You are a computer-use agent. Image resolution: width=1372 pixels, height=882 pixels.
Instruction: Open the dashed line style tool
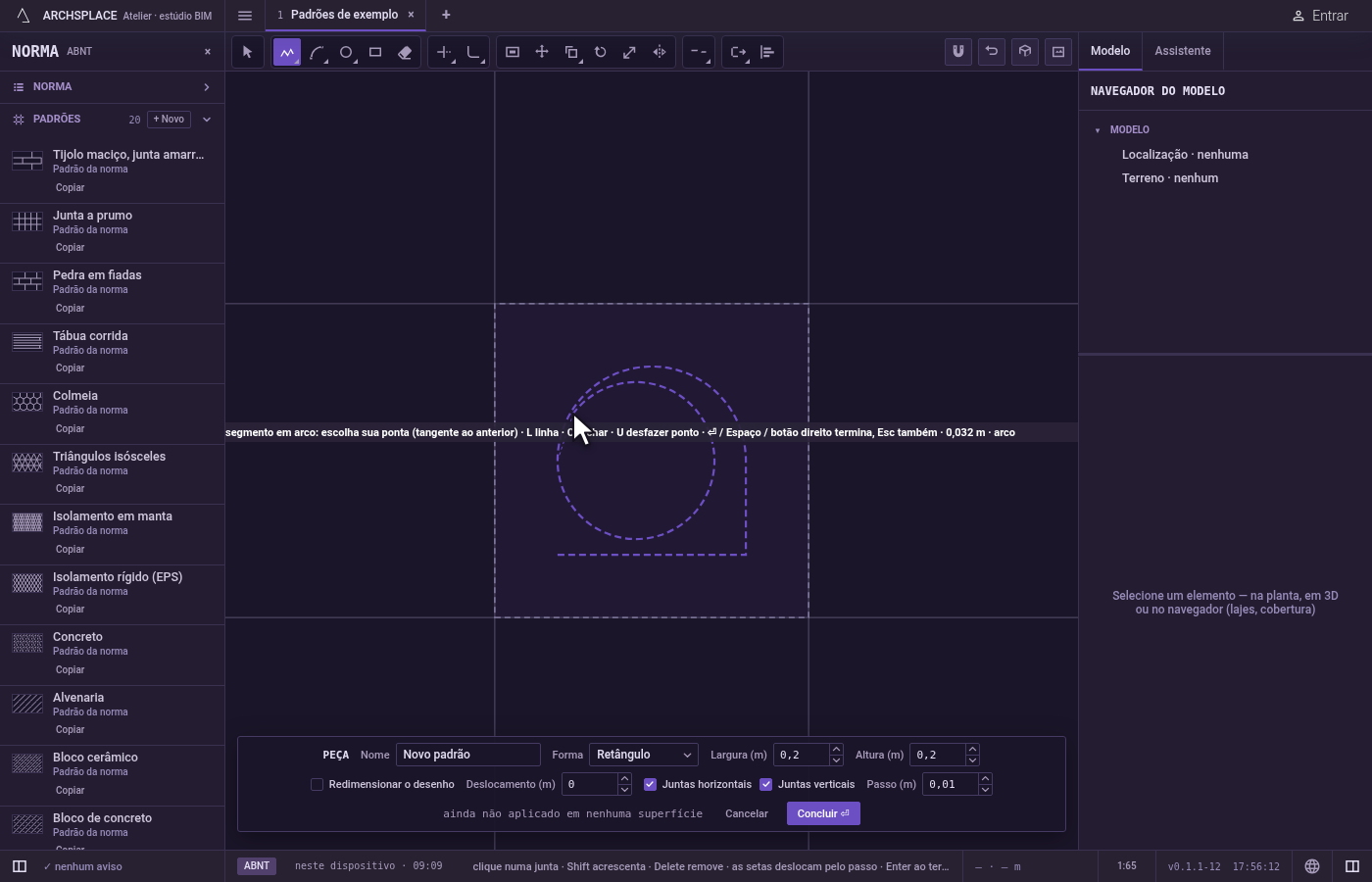point(698,52)
